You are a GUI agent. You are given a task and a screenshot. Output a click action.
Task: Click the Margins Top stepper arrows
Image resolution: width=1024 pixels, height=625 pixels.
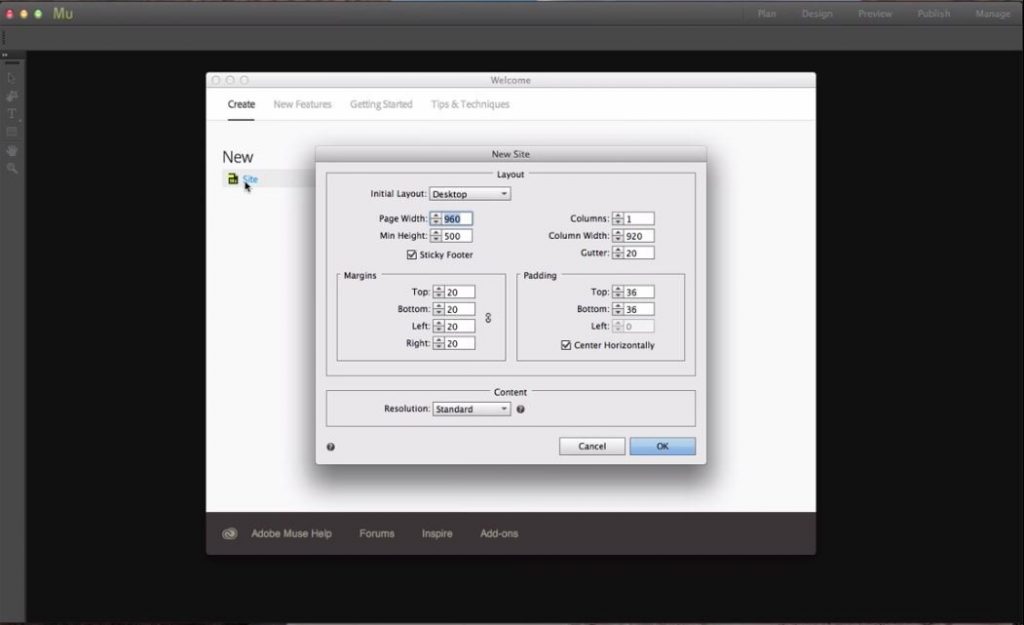click(438, 292)
